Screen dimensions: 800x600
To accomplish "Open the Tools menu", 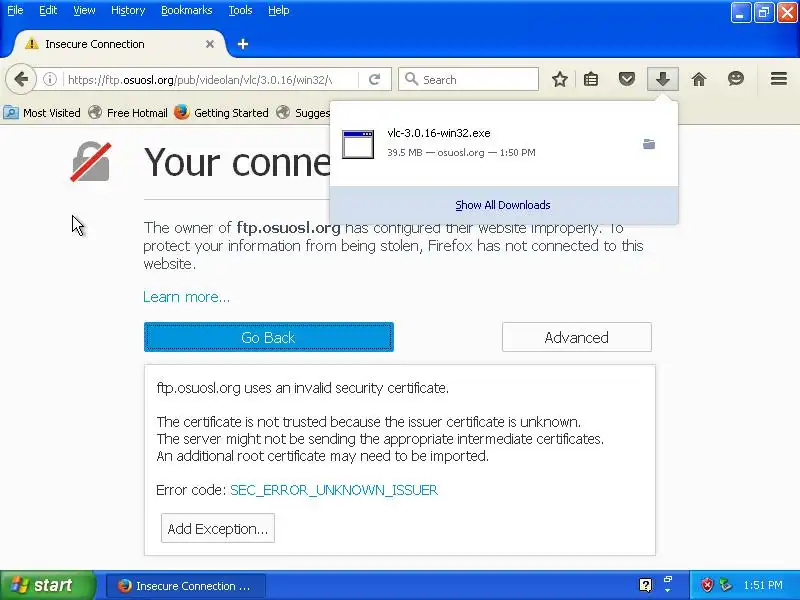I will click(240, 10).
